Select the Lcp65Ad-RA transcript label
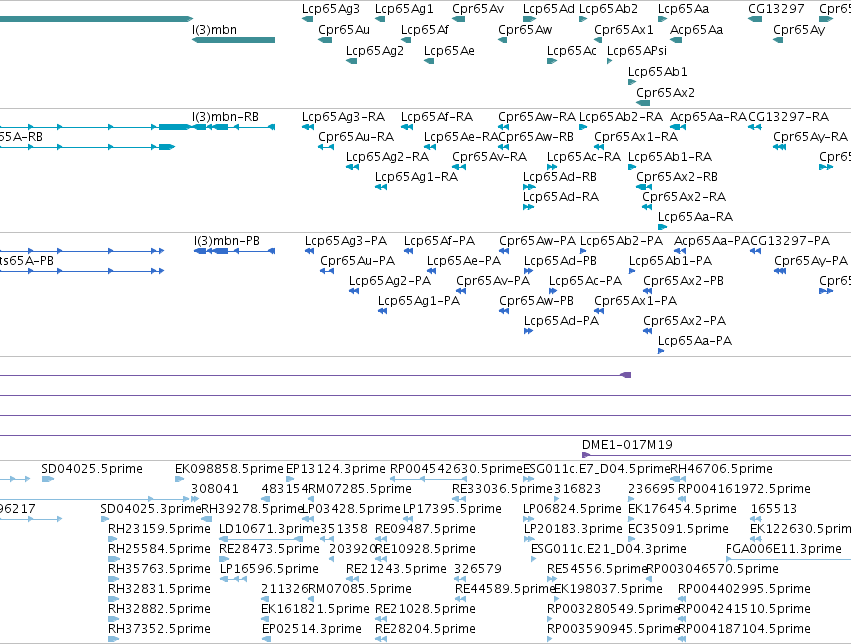 (x=561, y=197)
